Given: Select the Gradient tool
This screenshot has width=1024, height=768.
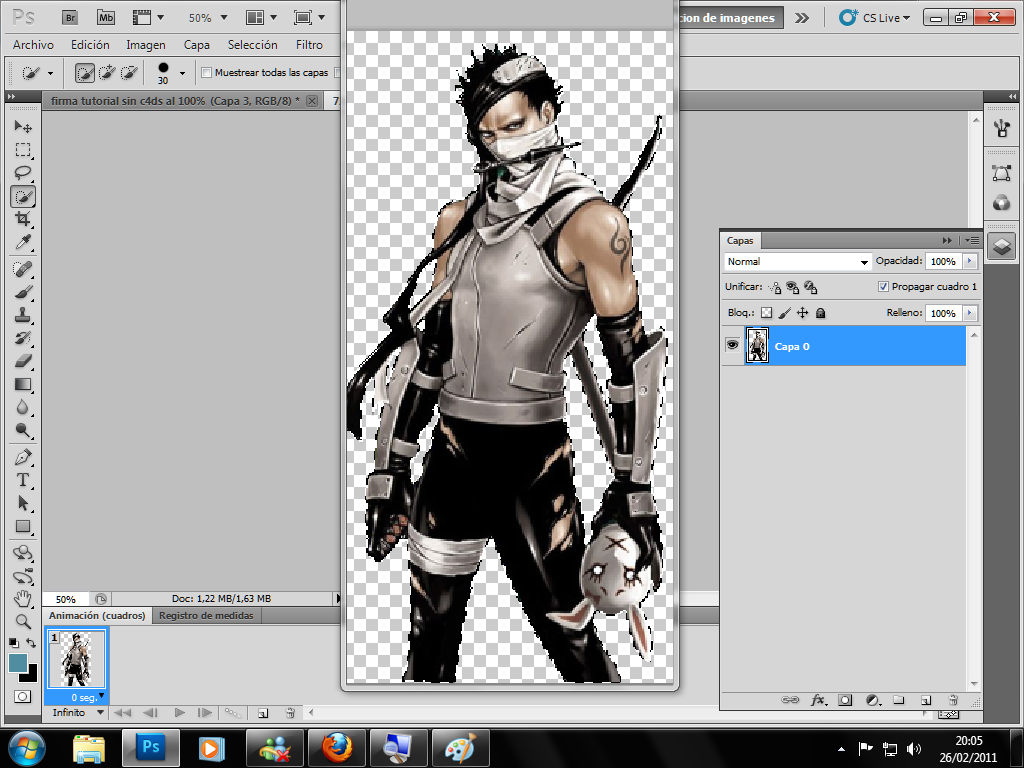Looking at the screenshot, I should [x=23, y=384].
